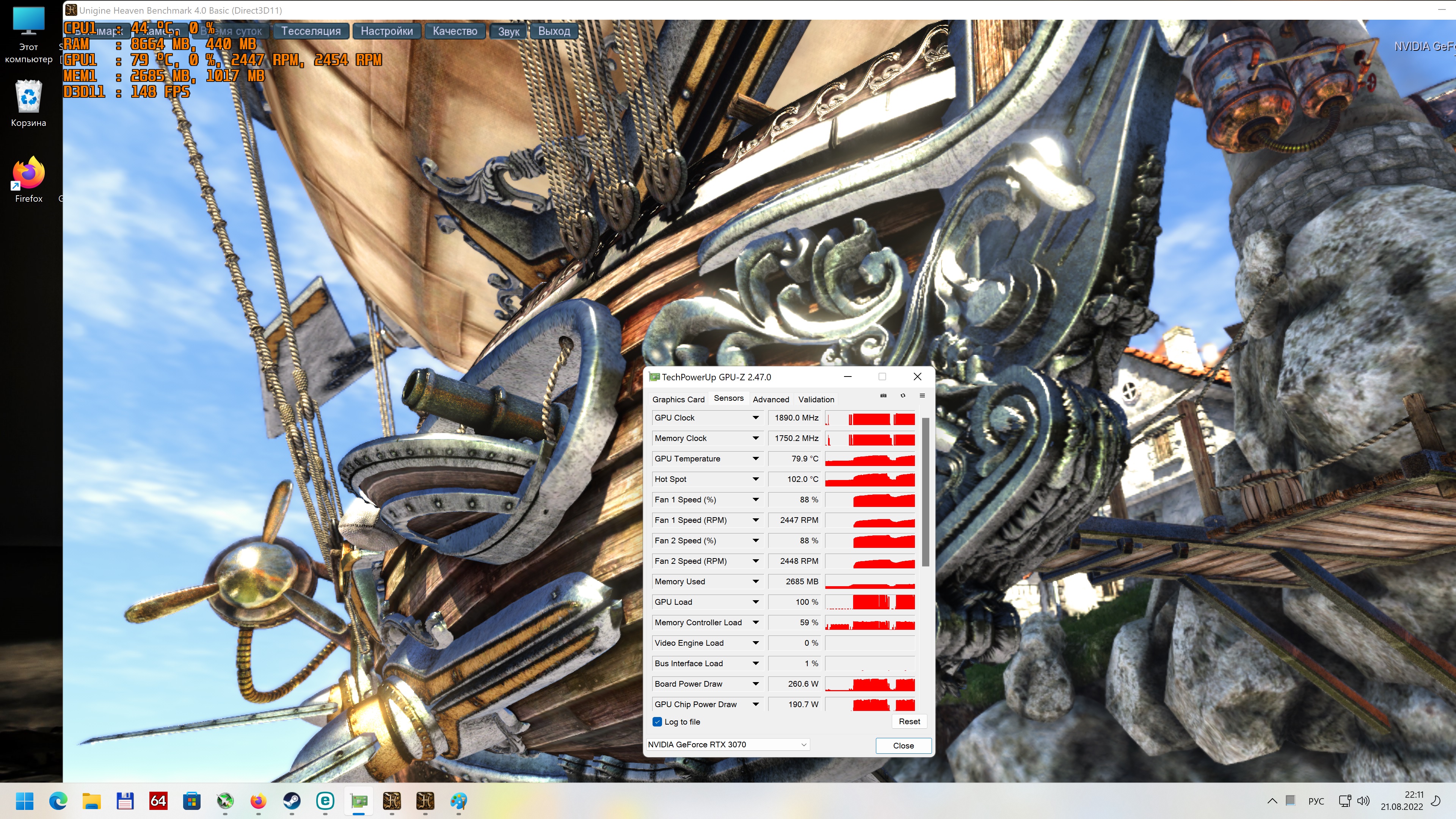Expand the GPU Clock sensor dropdown

pos(755,418)
